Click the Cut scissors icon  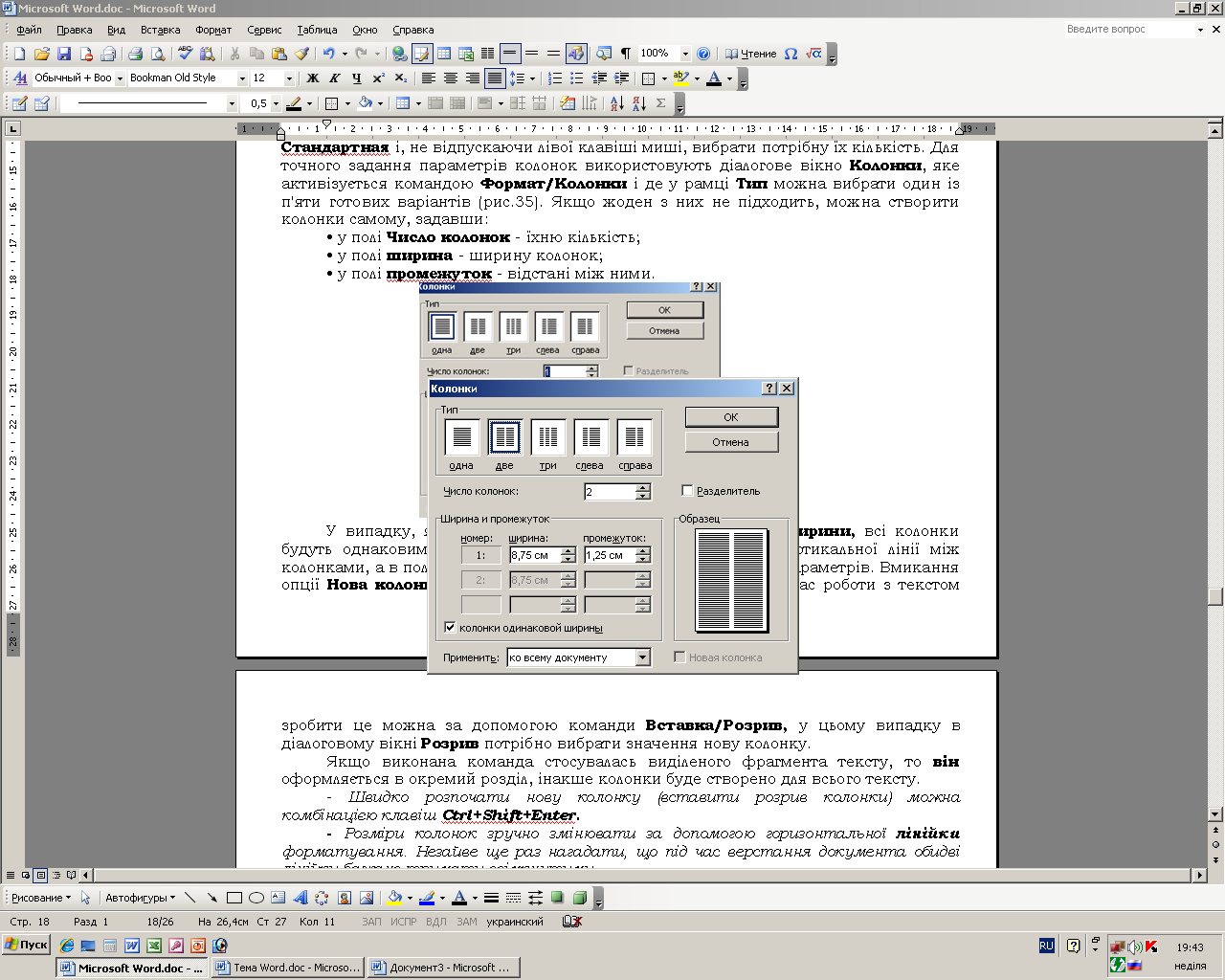(234, 54)
